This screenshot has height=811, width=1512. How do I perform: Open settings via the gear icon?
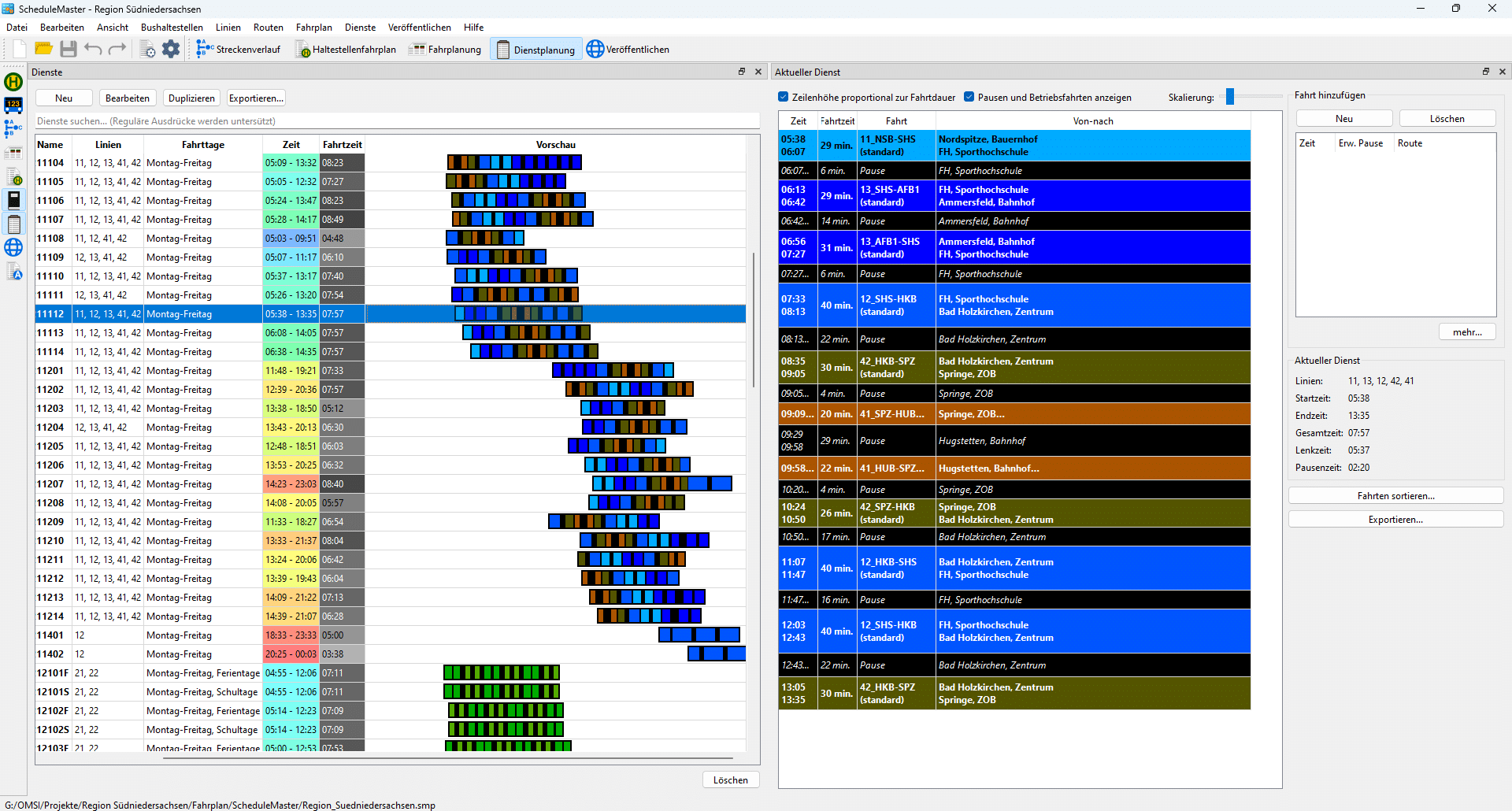pos(171,49)
